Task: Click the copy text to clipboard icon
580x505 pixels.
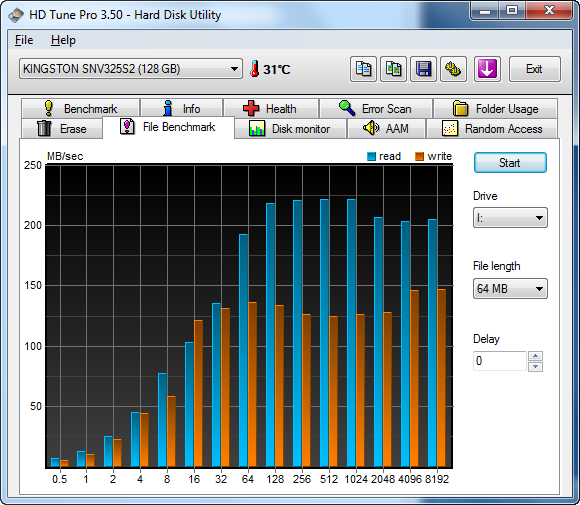Action: point(363,69)
